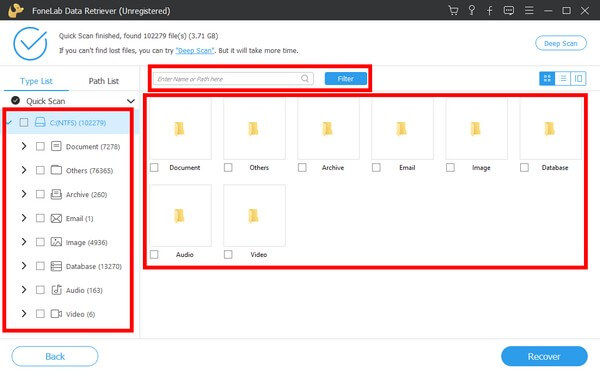
Task: Expand the Audio (163) tree node
Action: [x=24, y=290]
